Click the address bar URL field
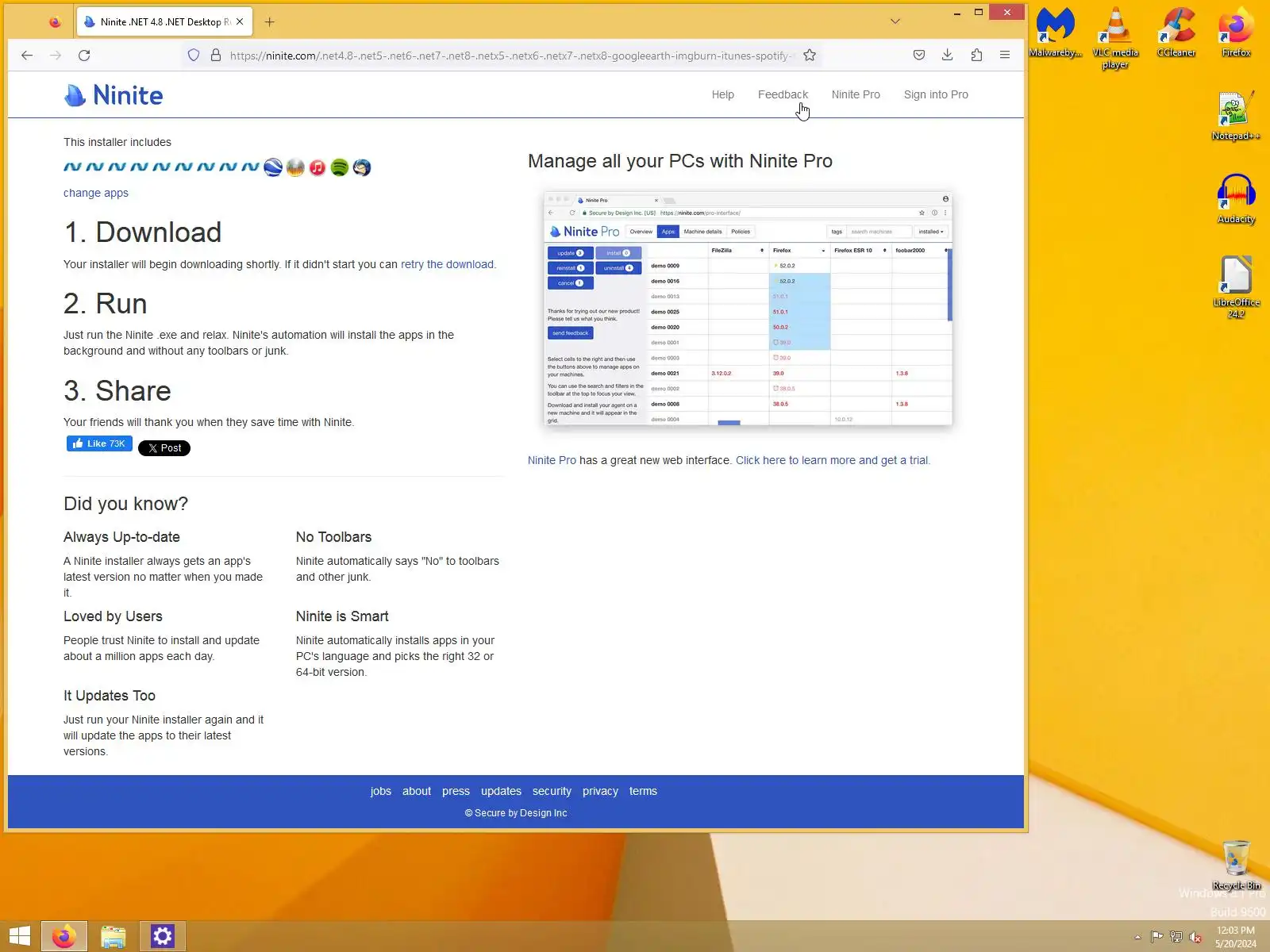This screenshot has height=952, width=1270. pyautogui.click(x=510, y=56)
